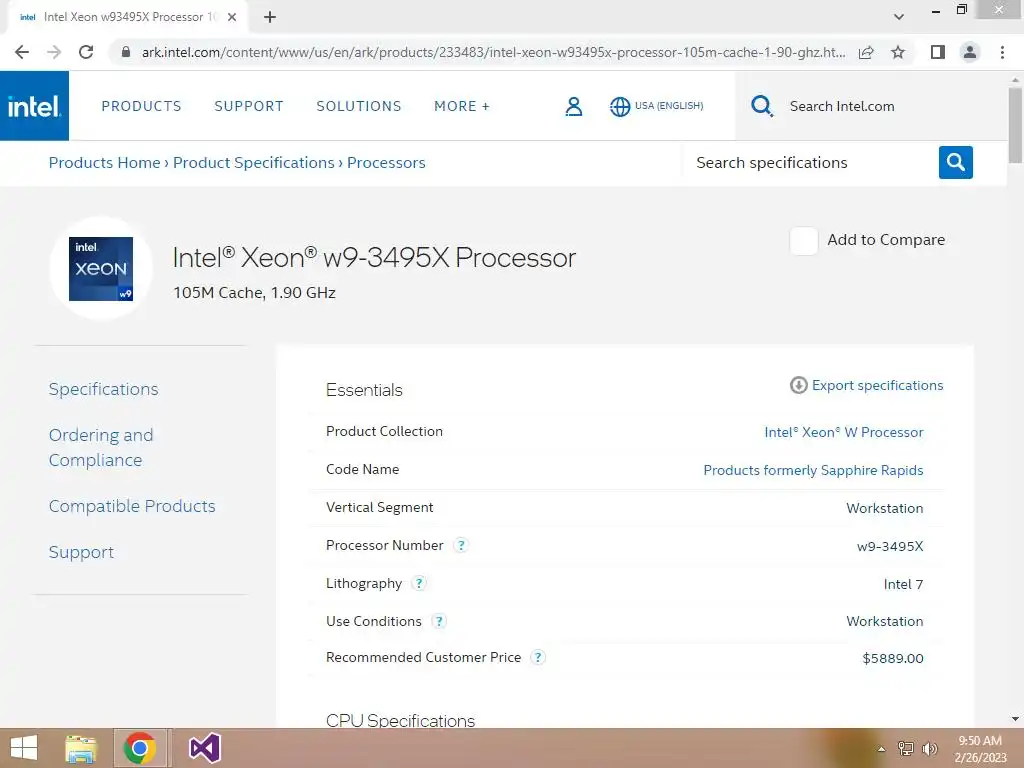
Task: Open the SOLUTIONS menu
Action: pyautogui.click(x=359, y=106)
